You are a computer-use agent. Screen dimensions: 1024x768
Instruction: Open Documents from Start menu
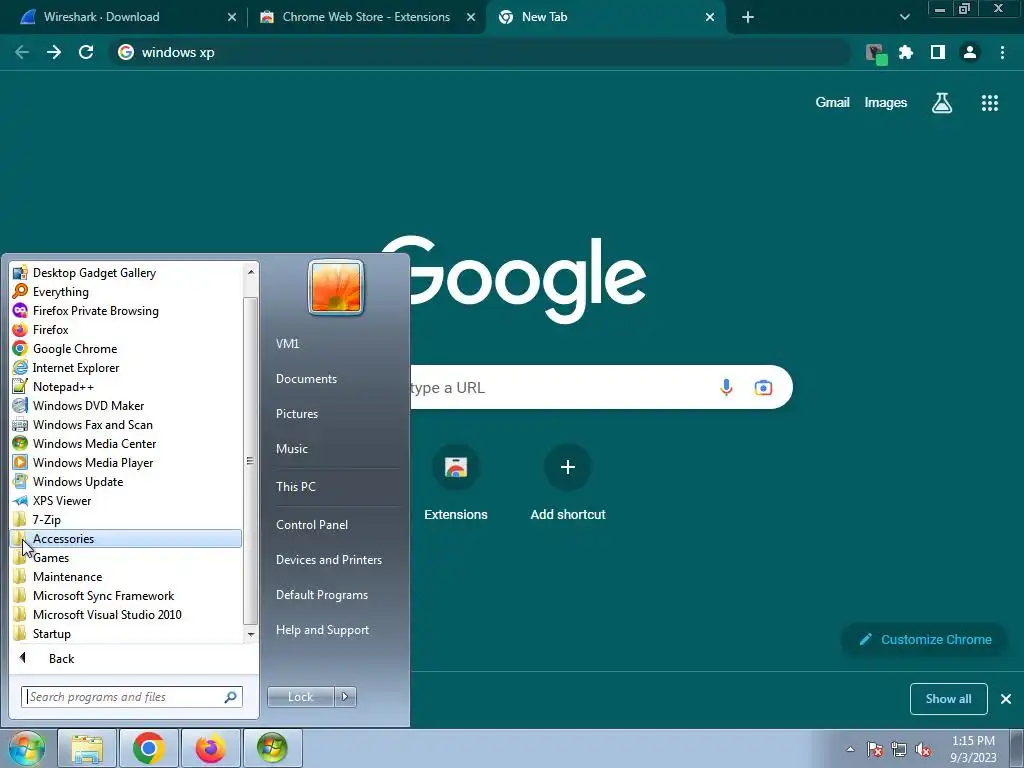click(306, 379)
